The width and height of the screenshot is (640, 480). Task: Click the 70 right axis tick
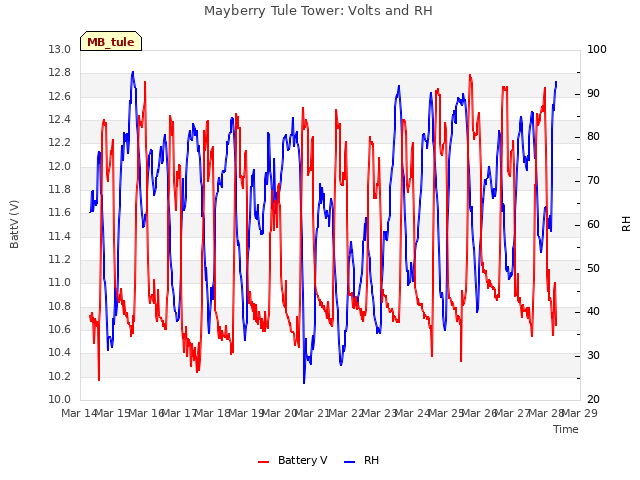[x=593, y=181]
